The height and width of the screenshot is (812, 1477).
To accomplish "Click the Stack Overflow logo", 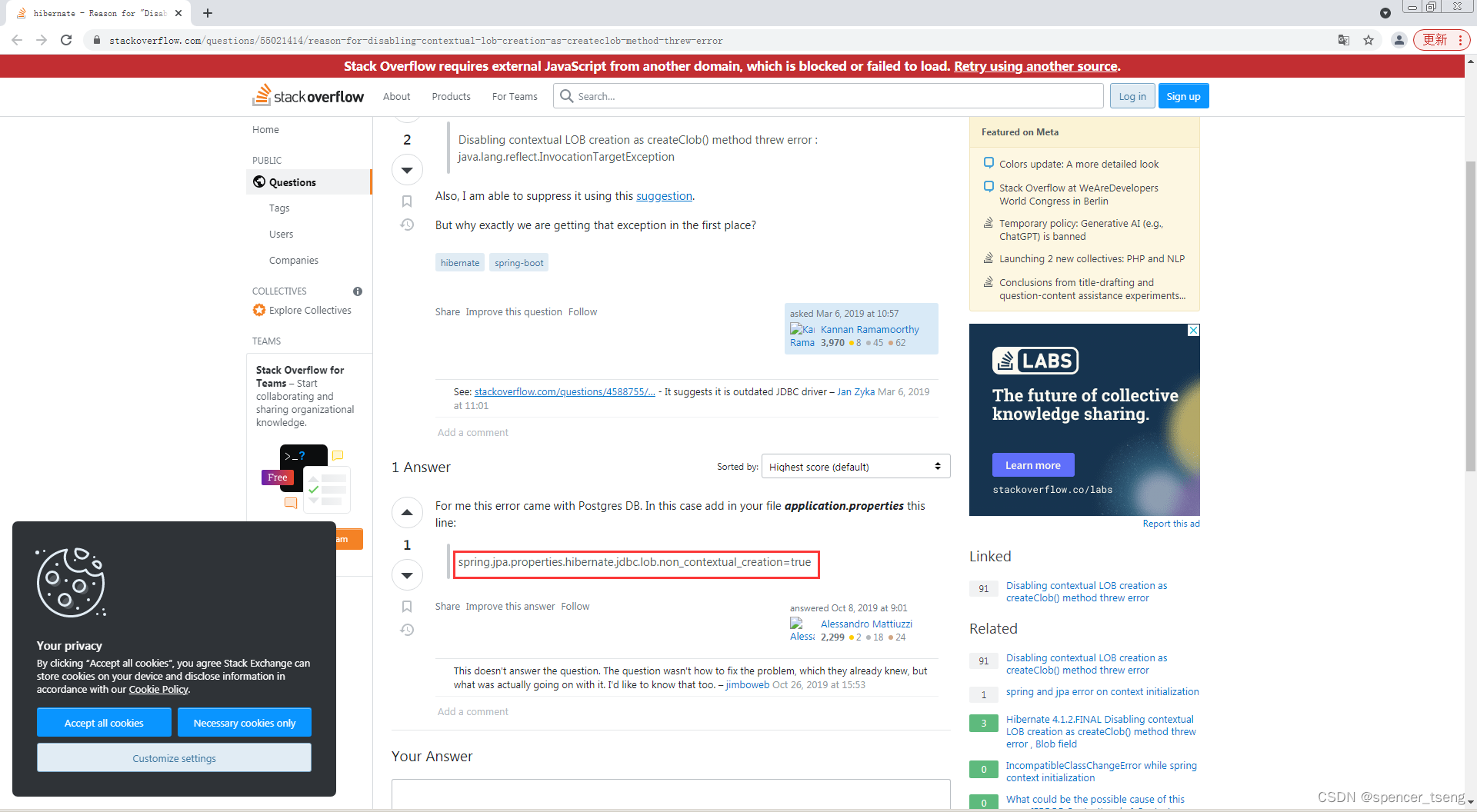I will (x=307, y=95).
